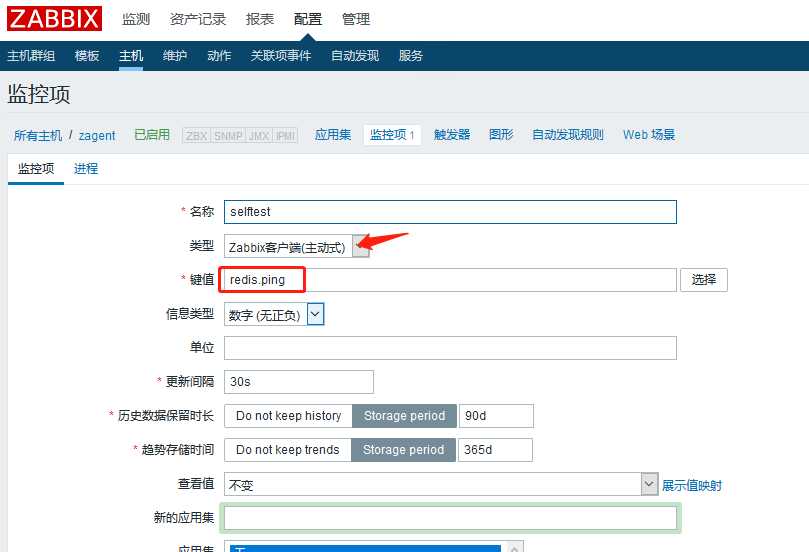809x552 pixels.
Task: Select Do not keep trends
Action: click(288, 450)
